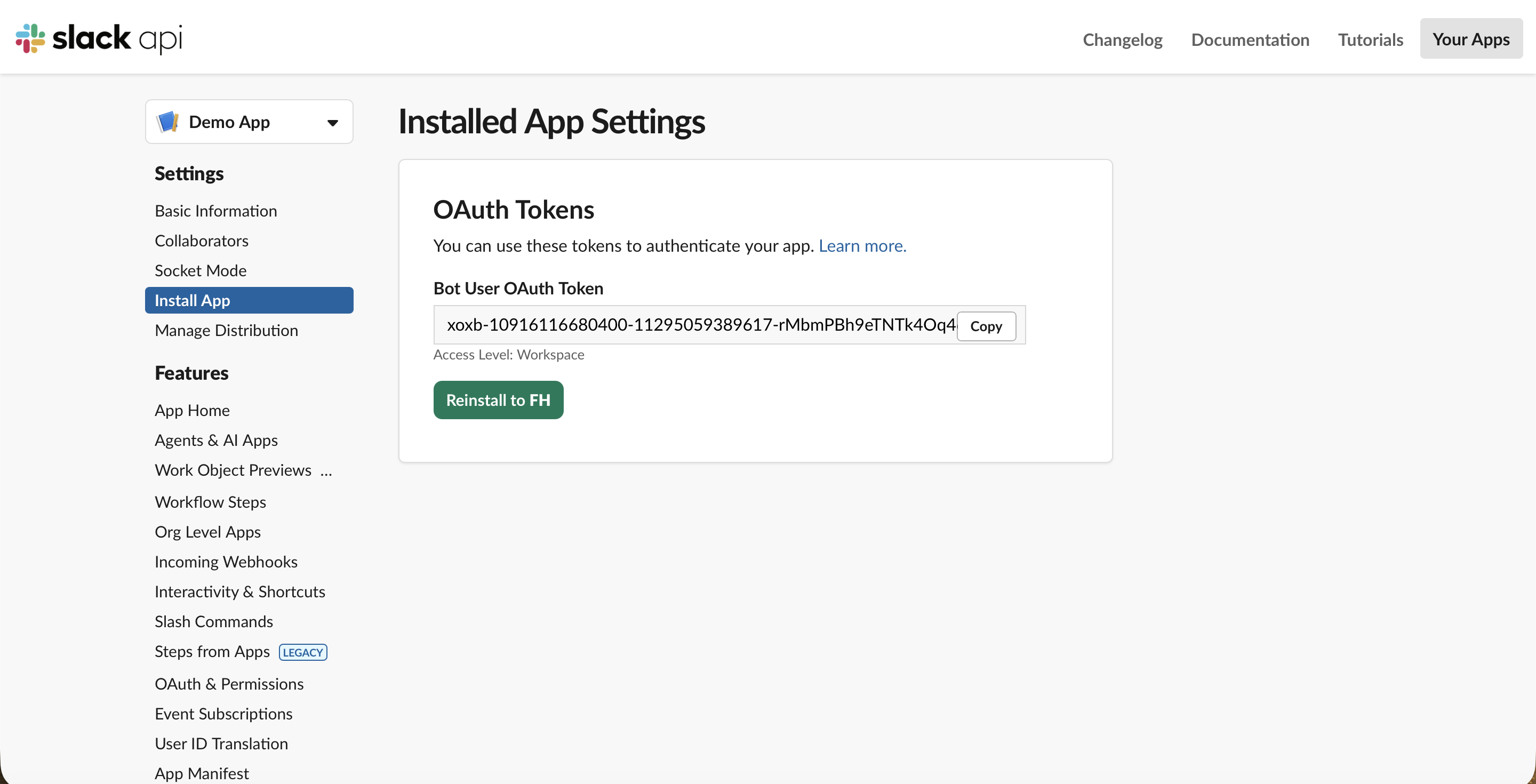1536x784 pixels.
Task: Select the Install App sidebar item
Action: click(249, 300)
